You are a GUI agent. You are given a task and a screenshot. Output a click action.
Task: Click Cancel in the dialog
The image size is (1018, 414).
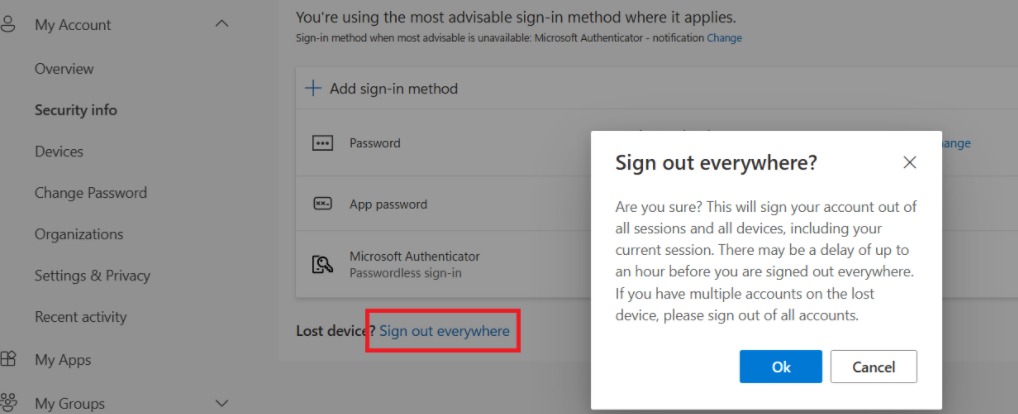click(x=874, y=367)
